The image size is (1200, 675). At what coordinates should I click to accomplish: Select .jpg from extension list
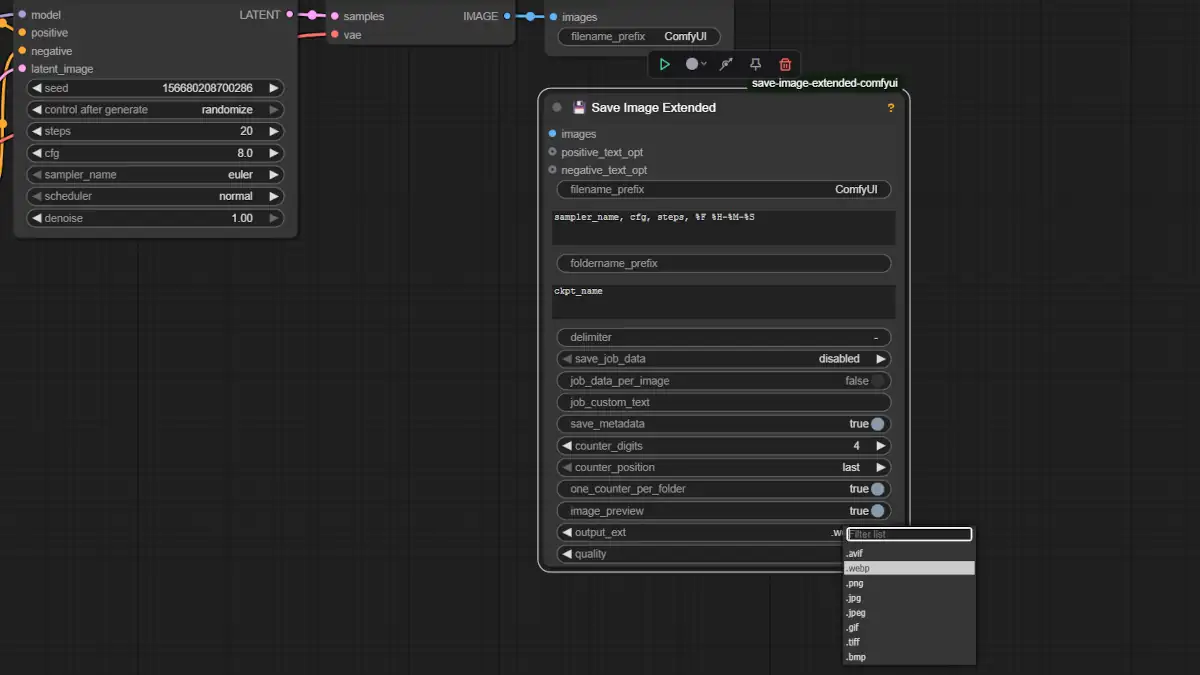pos(909,598)
